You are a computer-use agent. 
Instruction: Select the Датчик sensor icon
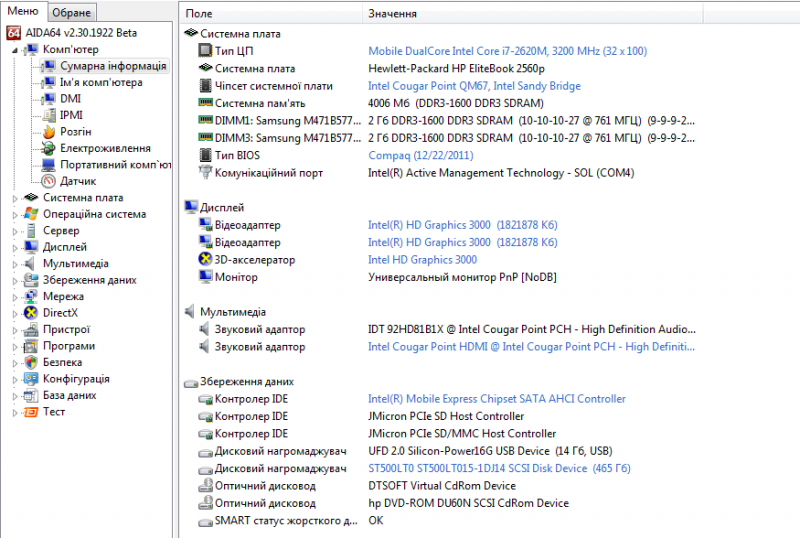point(48,181)
